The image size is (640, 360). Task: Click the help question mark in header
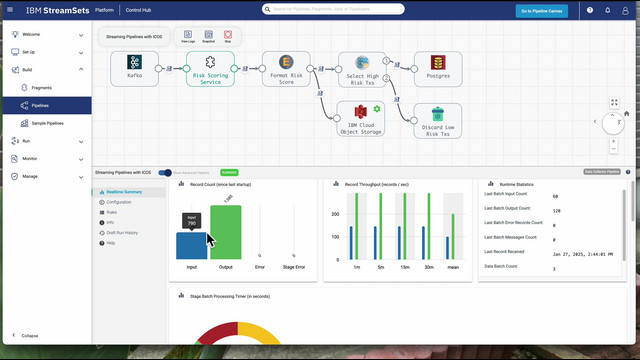point(590,10)
